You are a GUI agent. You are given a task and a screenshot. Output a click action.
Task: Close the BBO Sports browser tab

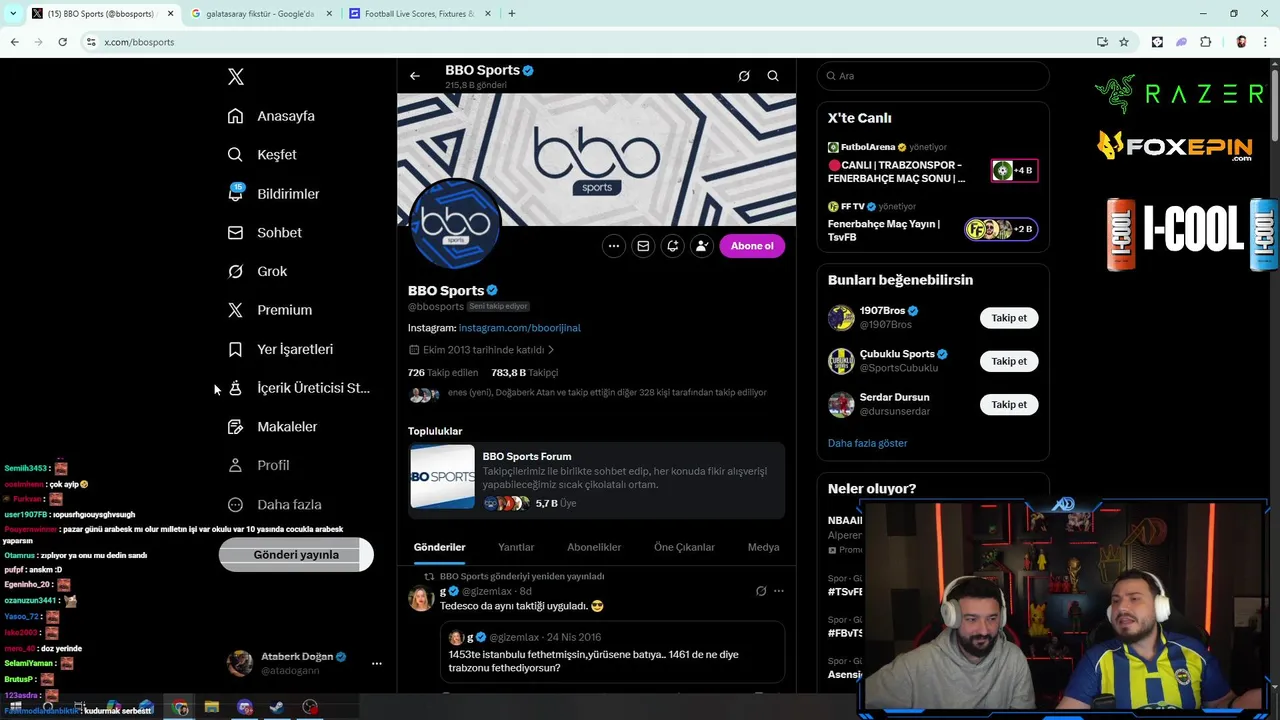point(171,14)
